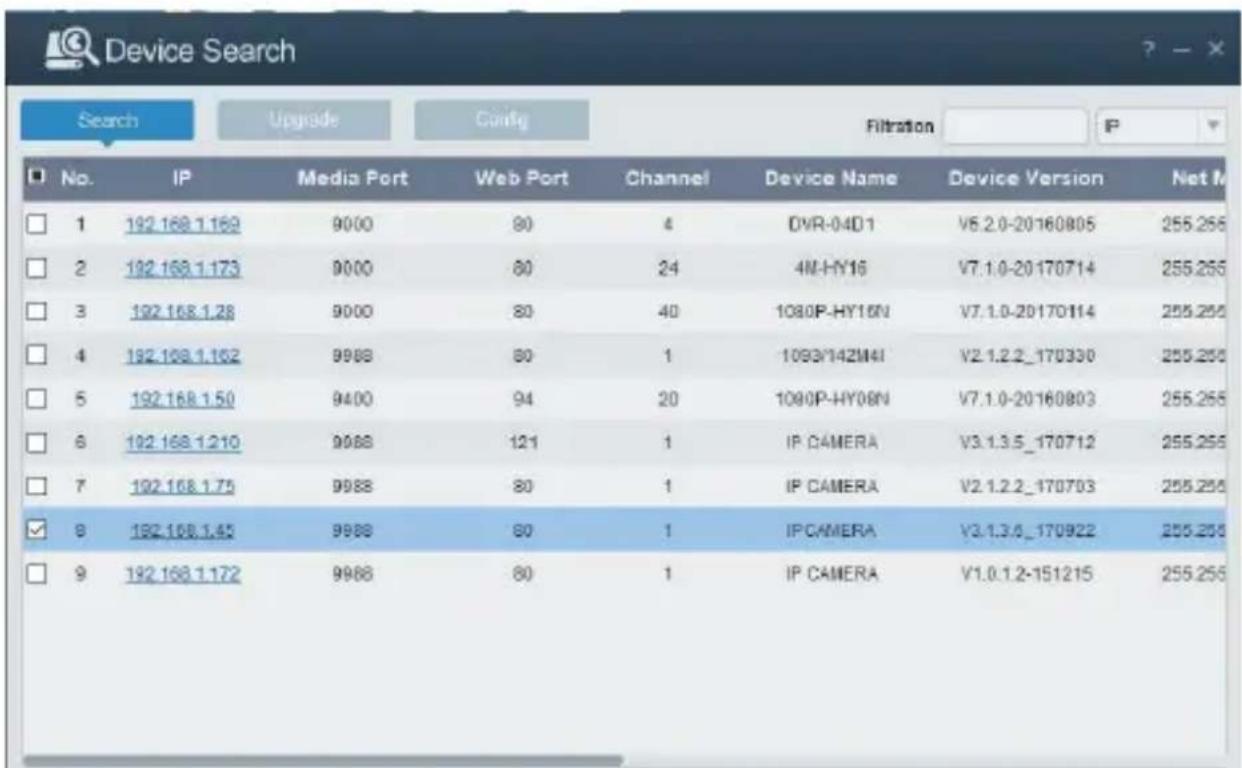Sort by the No. column header
Image resolution: width=1242 pixels, height=768 pixels.
76,180
